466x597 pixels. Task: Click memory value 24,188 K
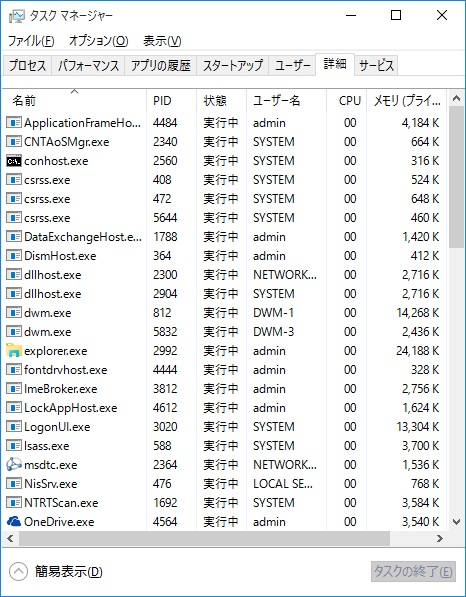[x=418, y=351]
